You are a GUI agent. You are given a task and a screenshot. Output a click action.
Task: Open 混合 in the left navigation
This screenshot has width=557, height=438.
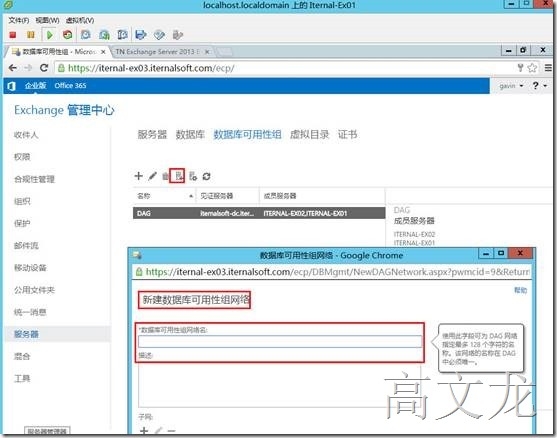(22, 356)
